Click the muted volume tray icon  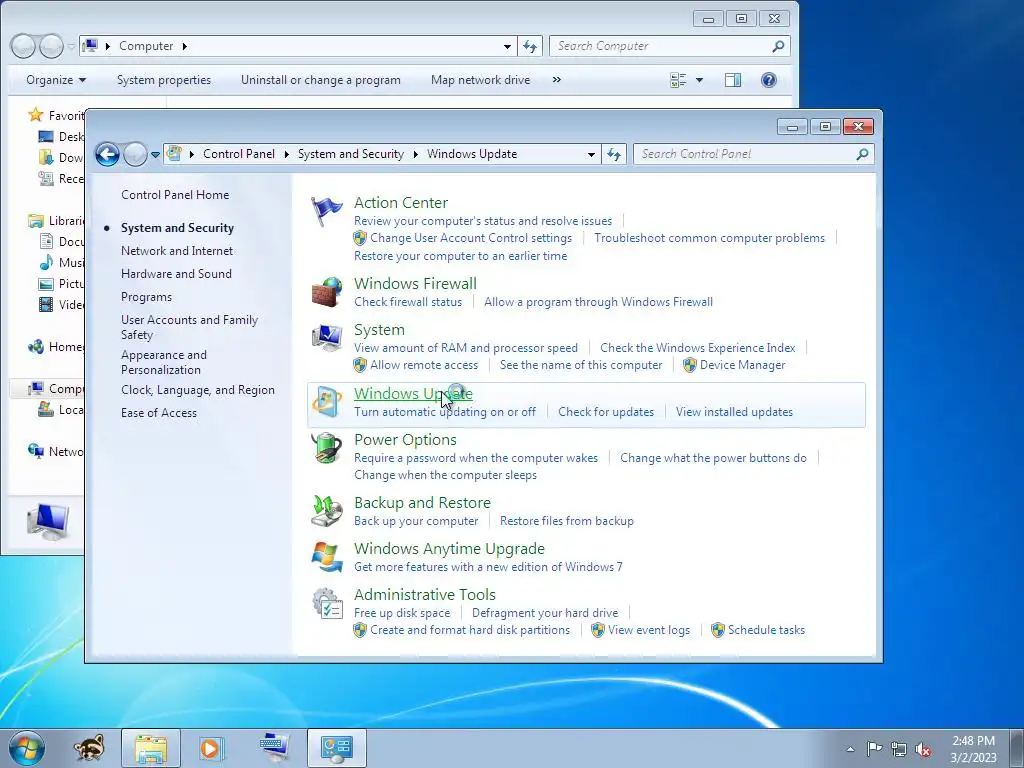[923, 749]
